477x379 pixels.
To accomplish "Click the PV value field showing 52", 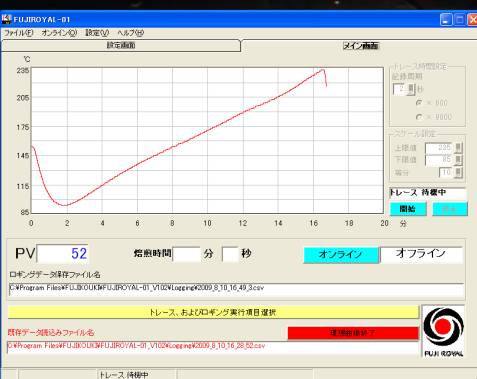I will click(63, 254).
